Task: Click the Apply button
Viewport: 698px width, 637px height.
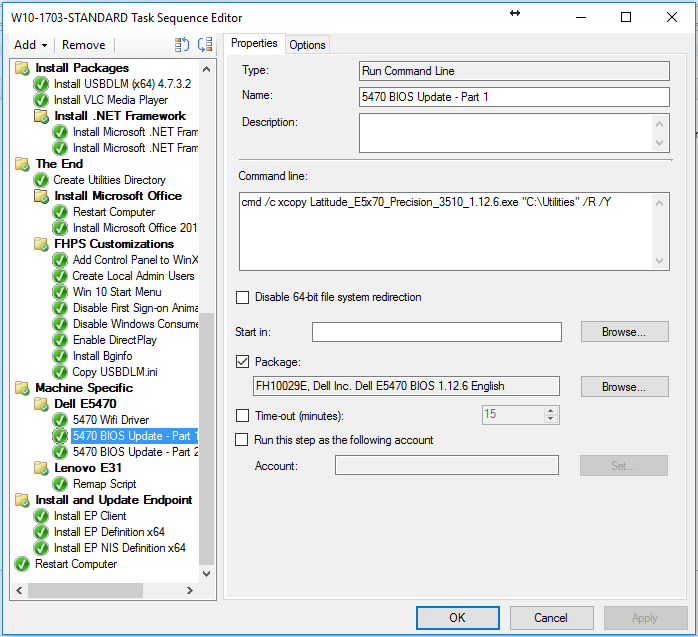Action: (645, 618)
